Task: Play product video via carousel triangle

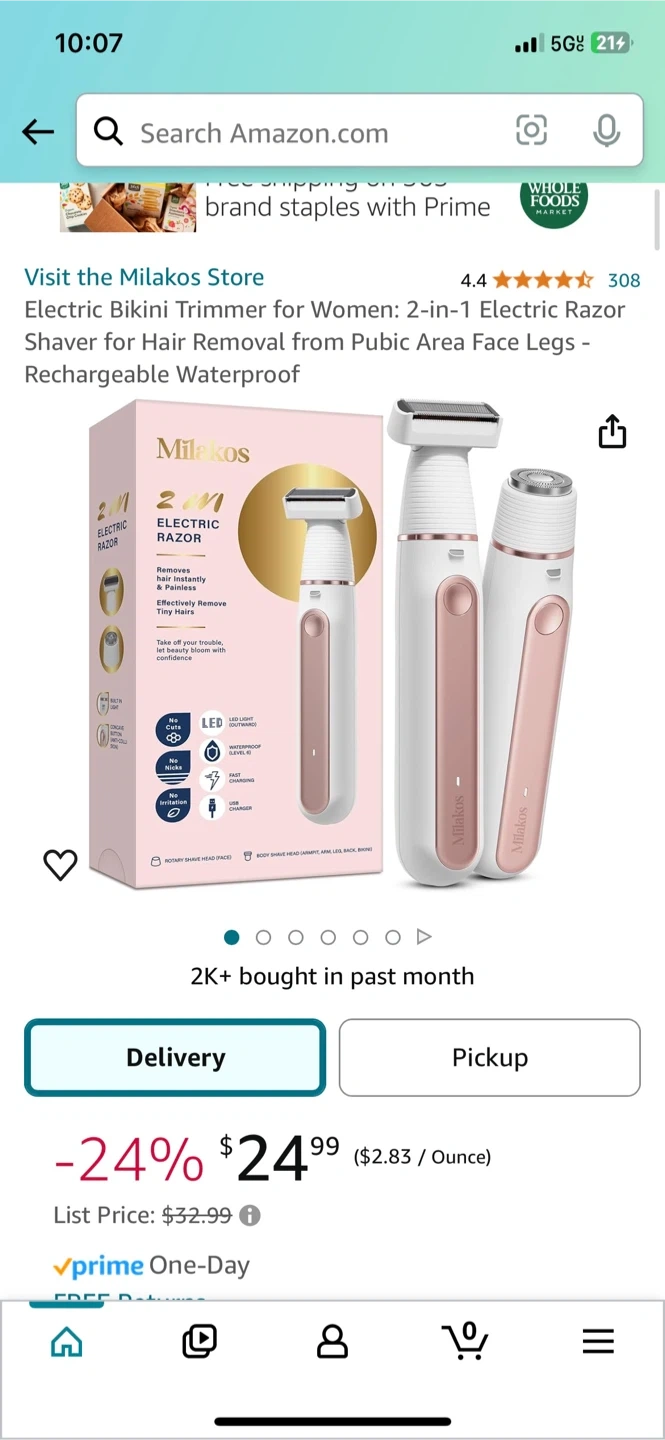Action: (424, 937)
